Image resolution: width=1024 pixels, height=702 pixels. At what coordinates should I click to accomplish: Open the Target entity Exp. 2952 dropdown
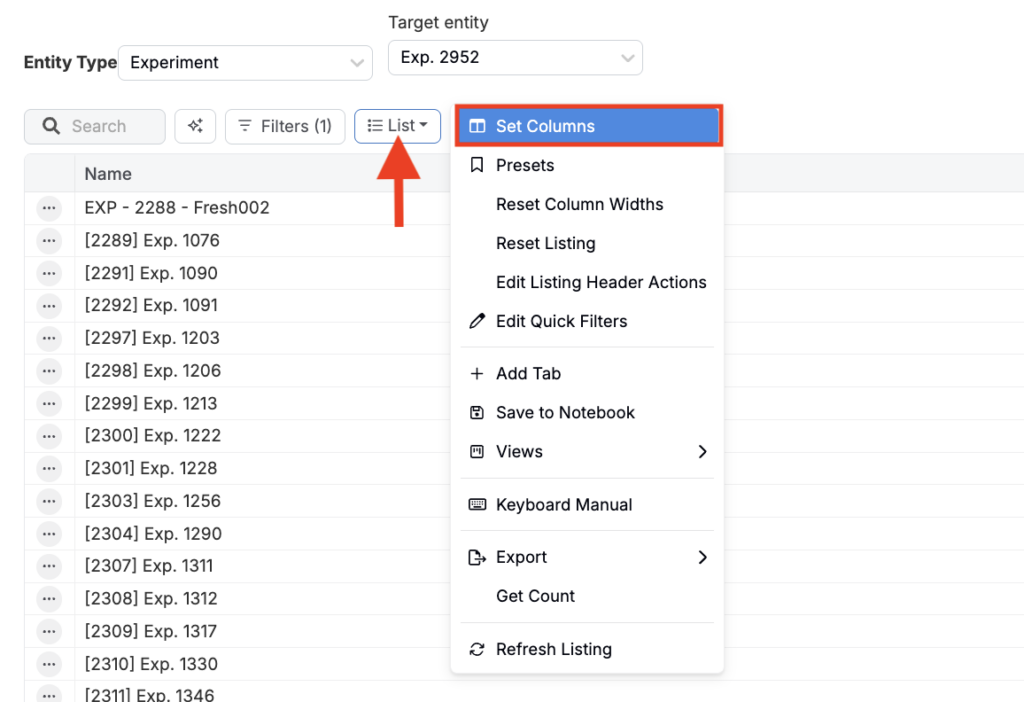coord(515,58)
